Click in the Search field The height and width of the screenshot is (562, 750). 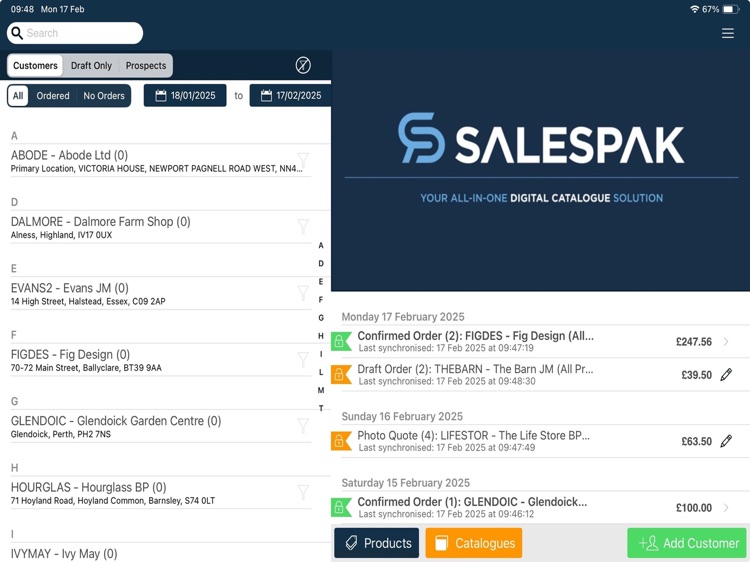75,33
